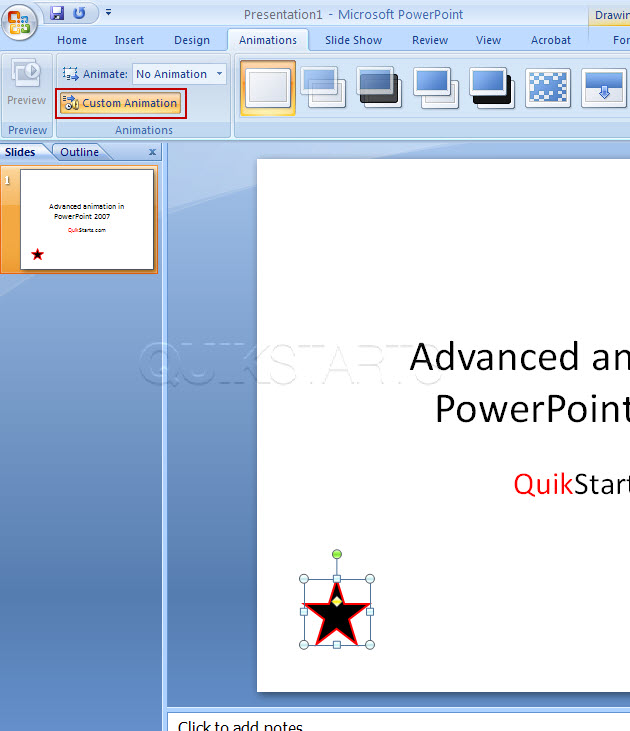
Task: Close the Slides/Outline pane
Action: (x=152, y=152)
